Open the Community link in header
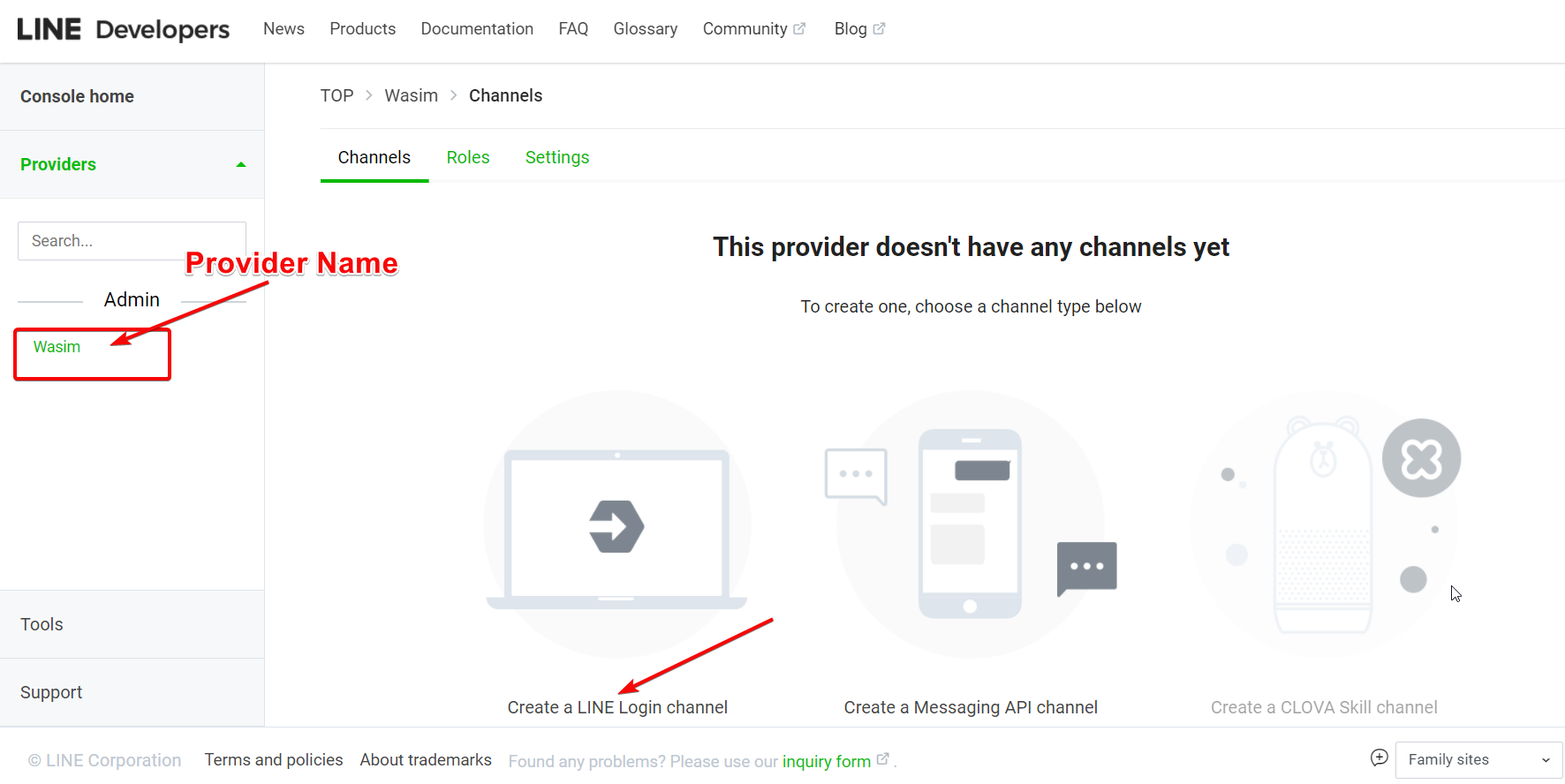The height and width of the screenshot is (784, 1565). (745, 28)
